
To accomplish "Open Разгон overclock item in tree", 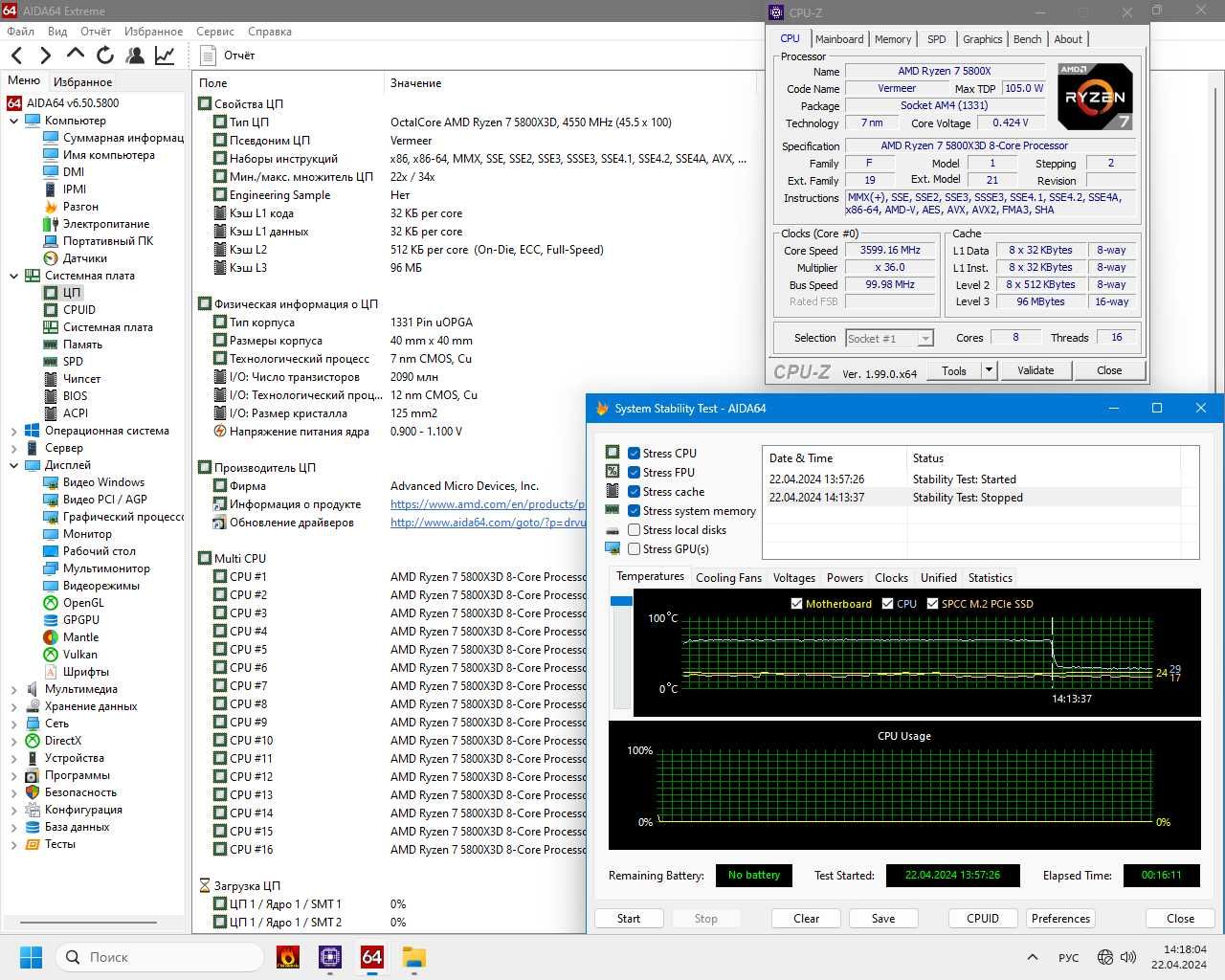I will (x=80, y=207).
